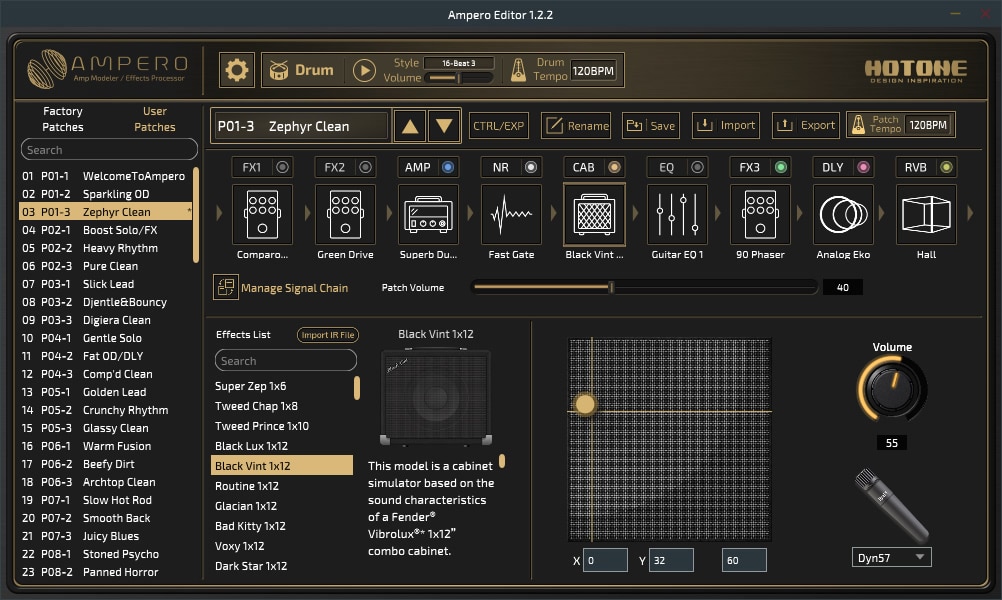Click the Effects List search field

click(286, 360)
